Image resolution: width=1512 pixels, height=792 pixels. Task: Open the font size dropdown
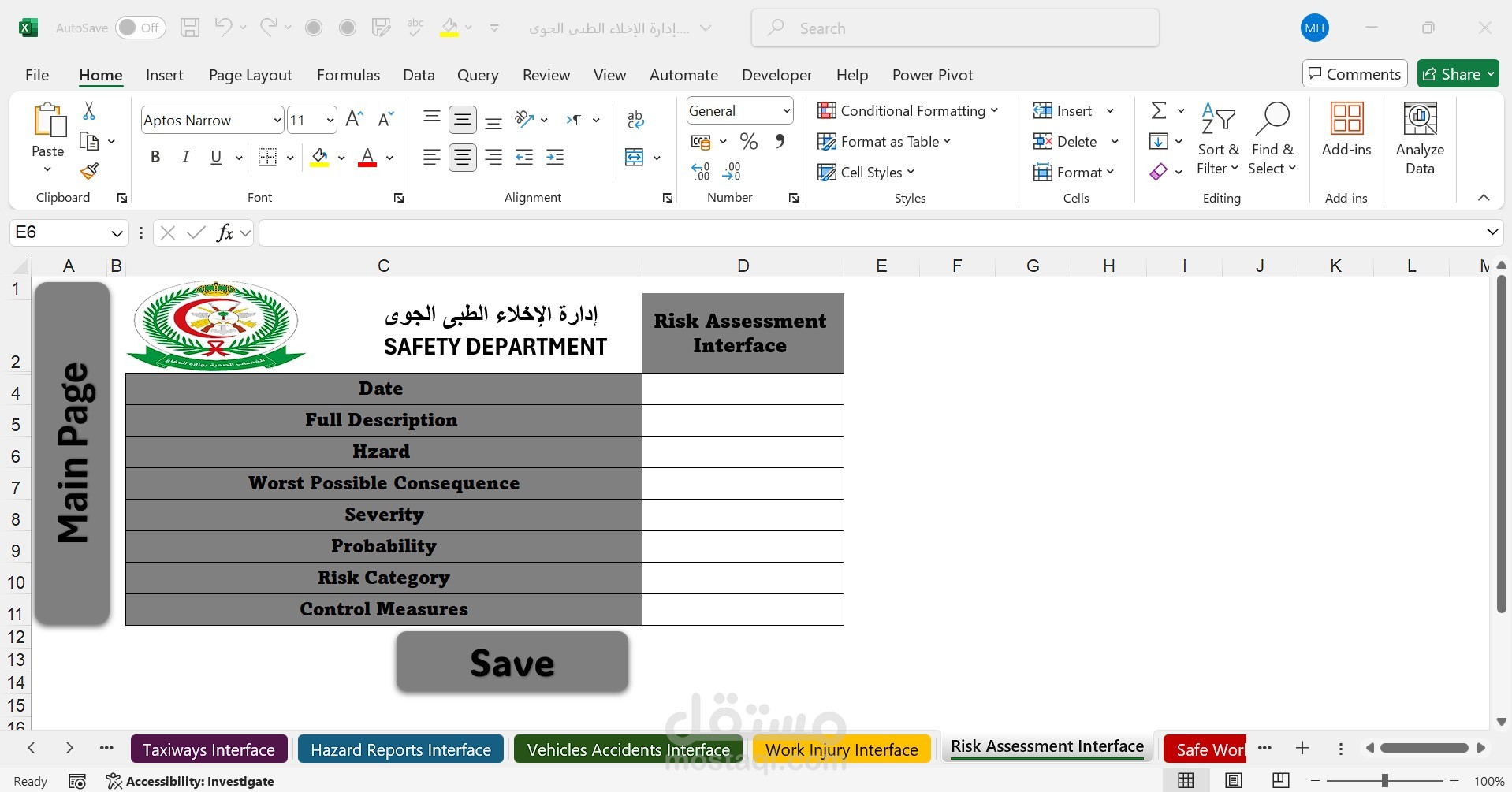(x=330, y=121)
